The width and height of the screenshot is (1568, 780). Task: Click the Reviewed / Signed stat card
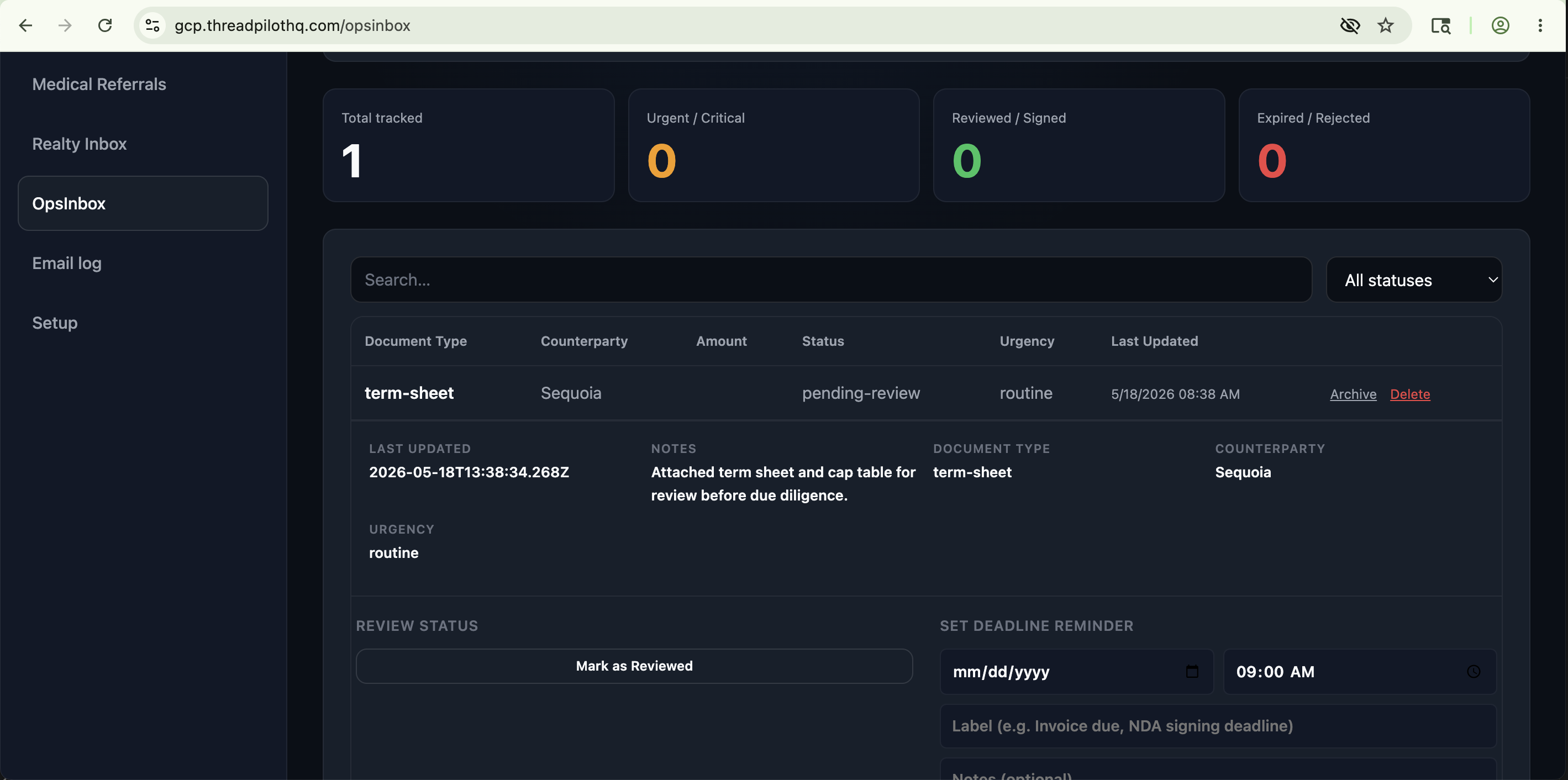(1078, 145)
